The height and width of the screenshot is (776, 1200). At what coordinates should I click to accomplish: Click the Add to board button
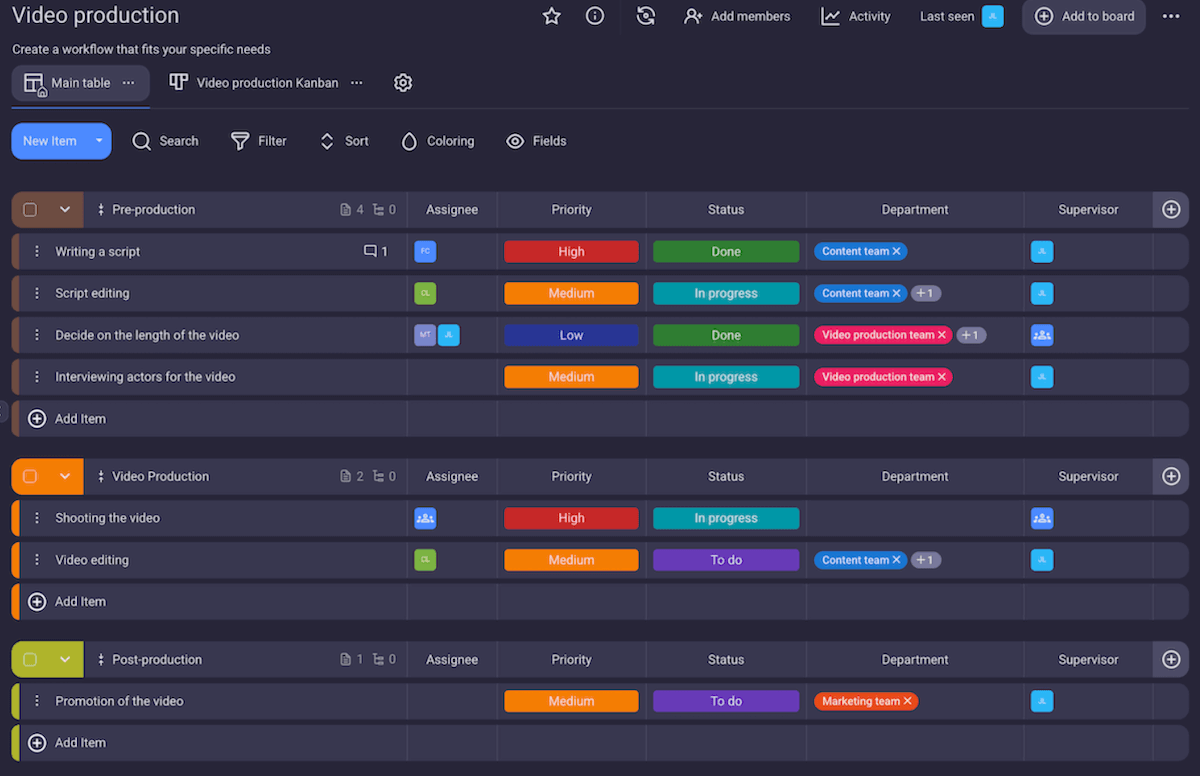[x=1083, y=17]
